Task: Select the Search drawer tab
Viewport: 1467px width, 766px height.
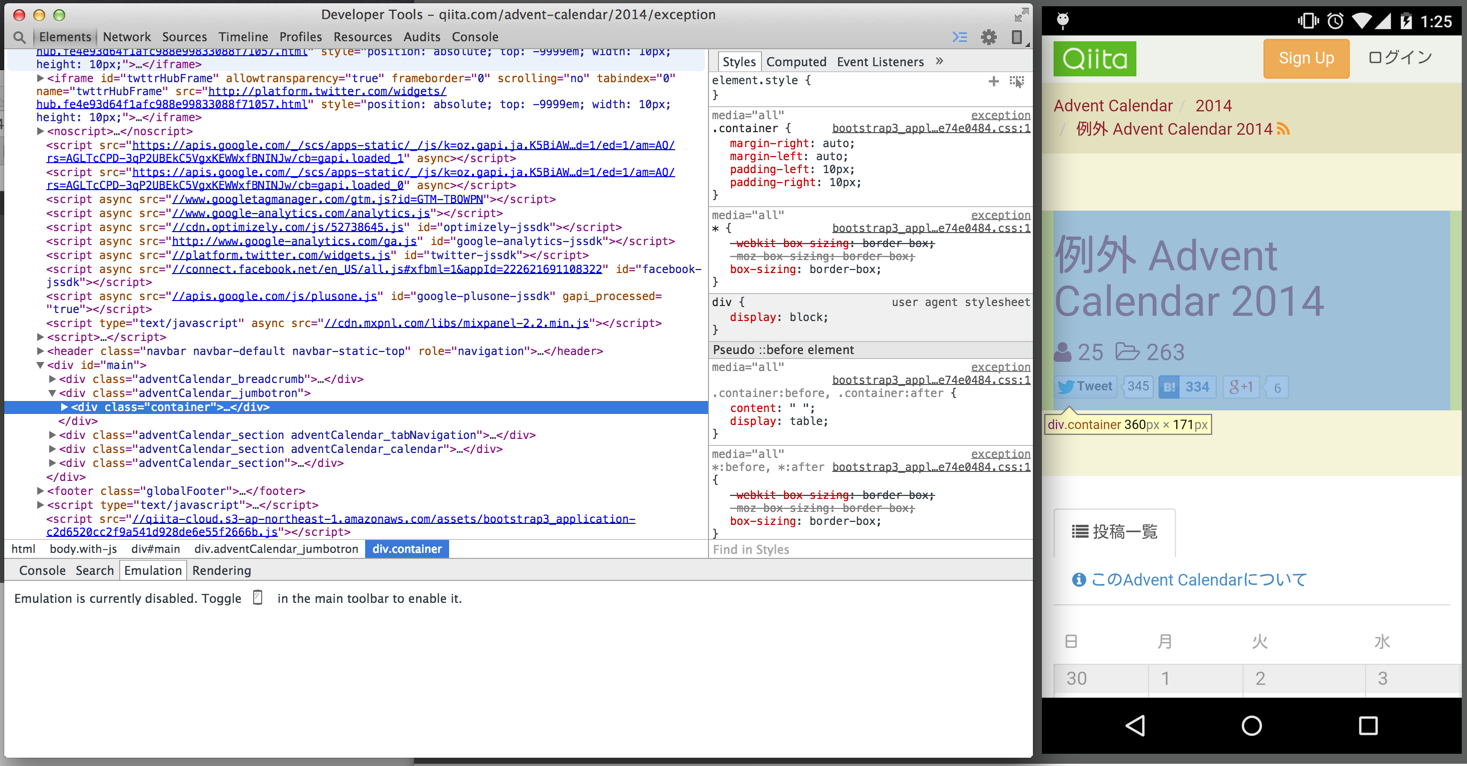Action: 95,571
